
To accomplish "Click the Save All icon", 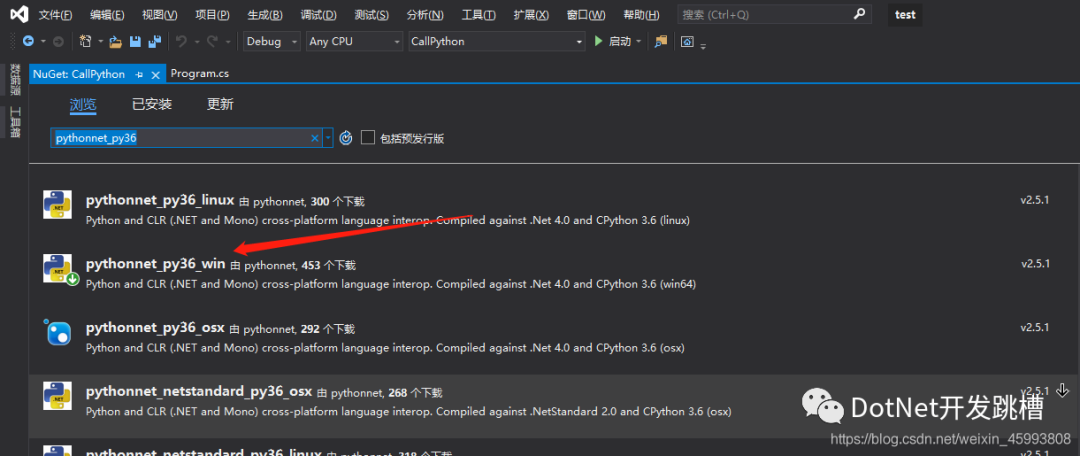I will 155,42.
